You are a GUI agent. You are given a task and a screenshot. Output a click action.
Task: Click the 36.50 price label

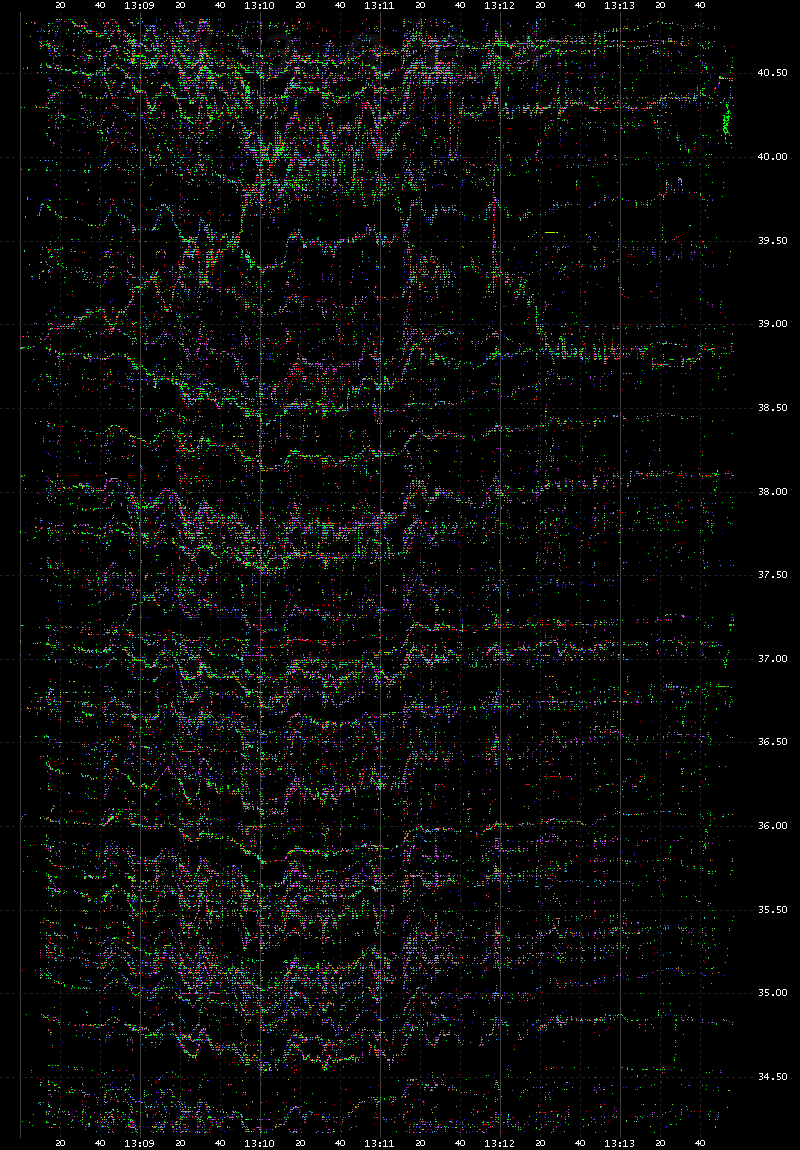[772, 742]
